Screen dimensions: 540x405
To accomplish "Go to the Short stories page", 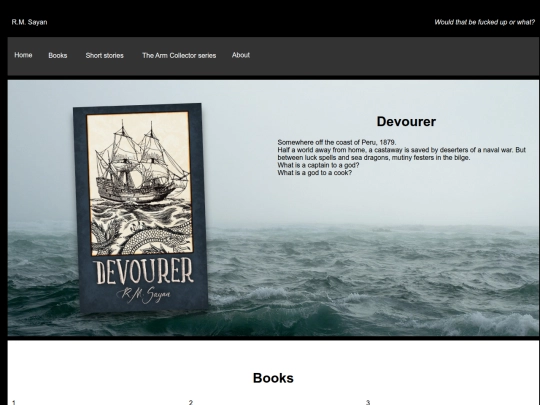I will 104,55.
